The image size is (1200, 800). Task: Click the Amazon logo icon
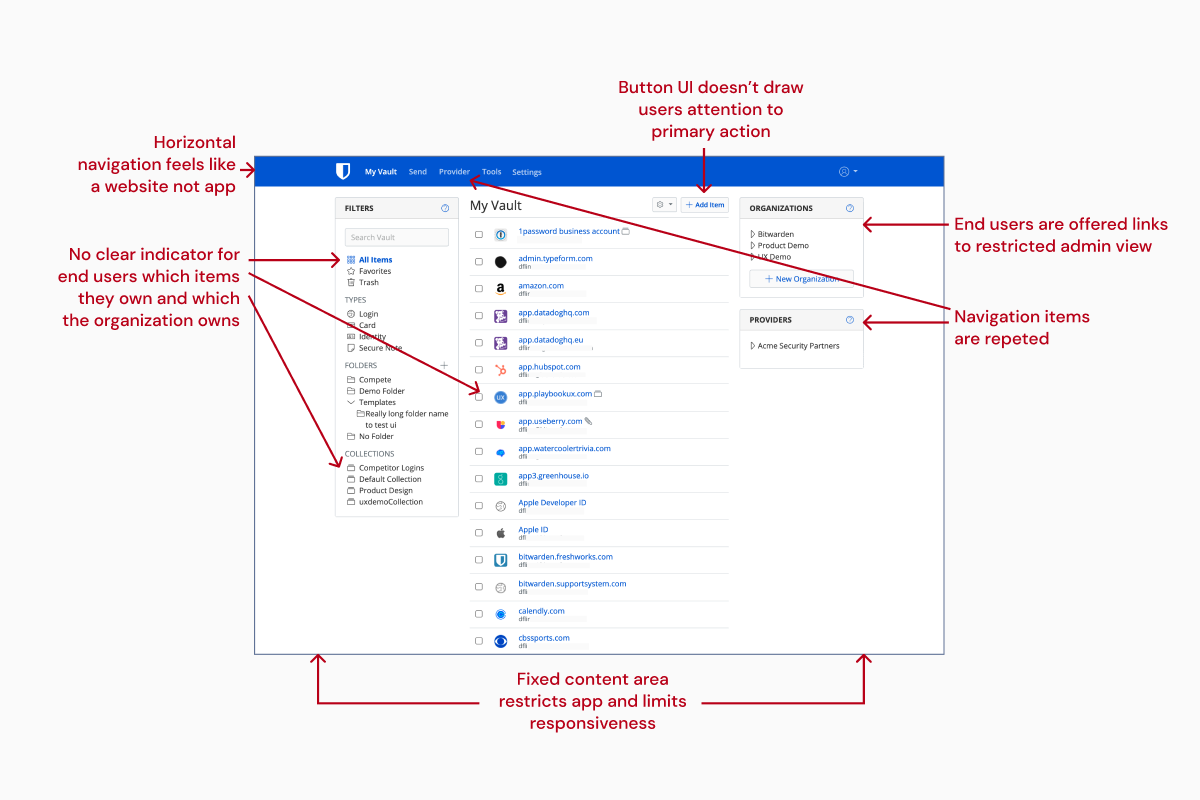tap(501, 289)
